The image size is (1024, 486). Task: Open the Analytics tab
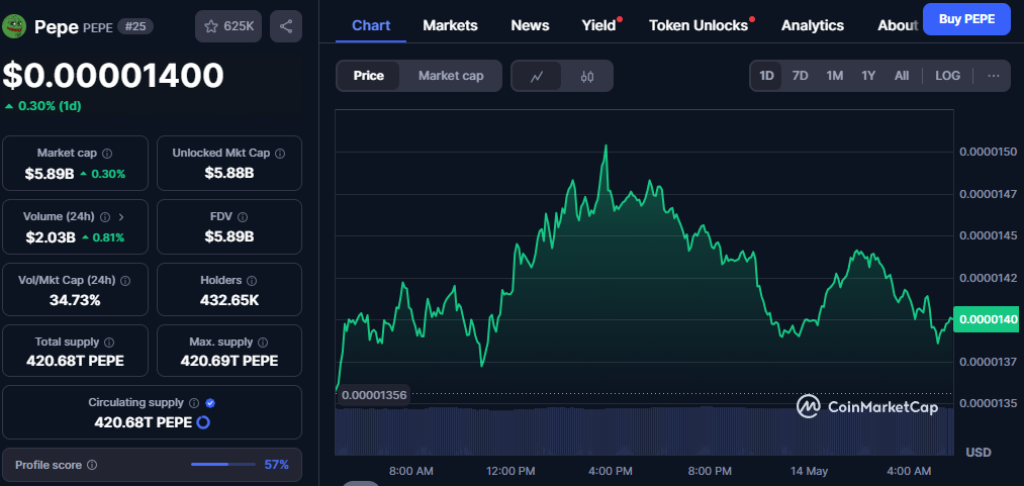[812, 25]
